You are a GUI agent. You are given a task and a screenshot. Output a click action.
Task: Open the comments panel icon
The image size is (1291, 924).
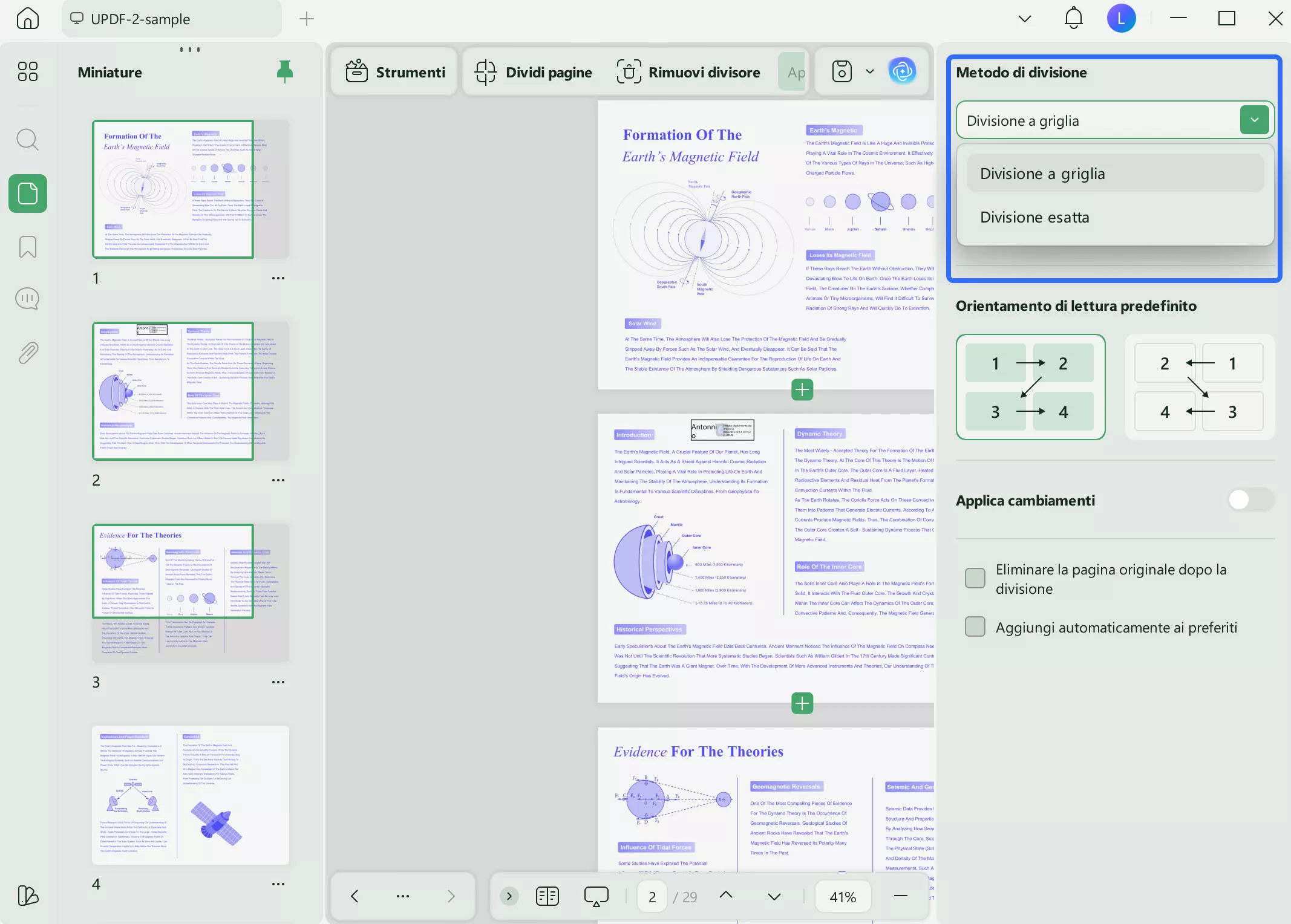click(x=27, y=299)
